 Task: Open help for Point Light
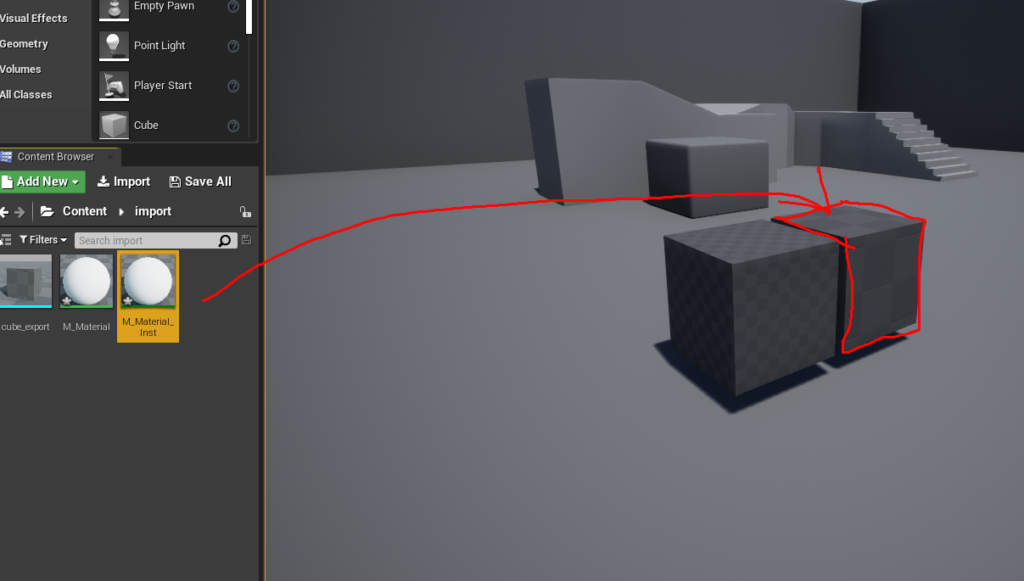click(233, 46)
